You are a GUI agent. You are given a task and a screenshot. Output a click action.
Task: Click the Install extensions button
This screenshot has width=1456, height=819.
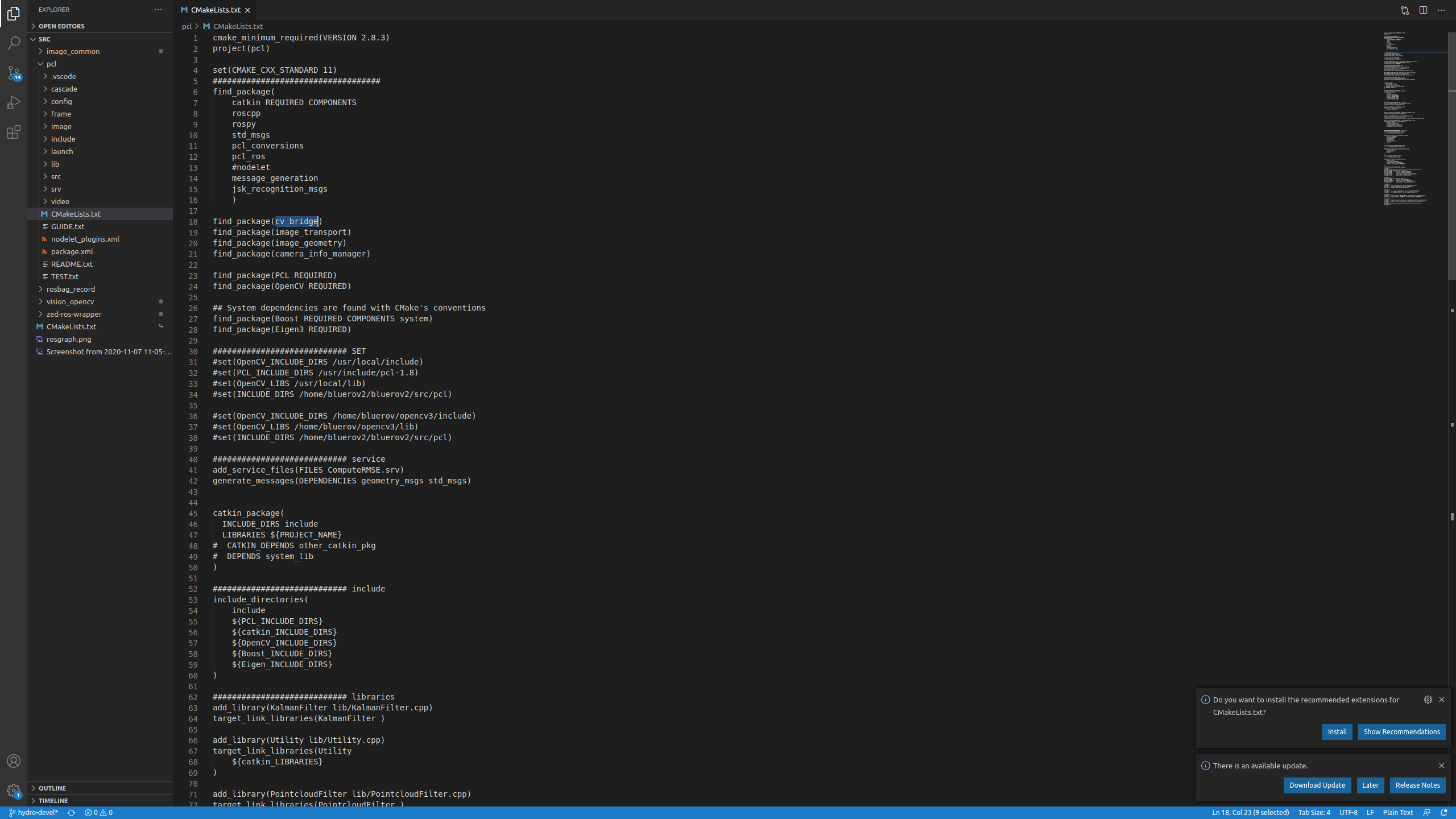1337,732
